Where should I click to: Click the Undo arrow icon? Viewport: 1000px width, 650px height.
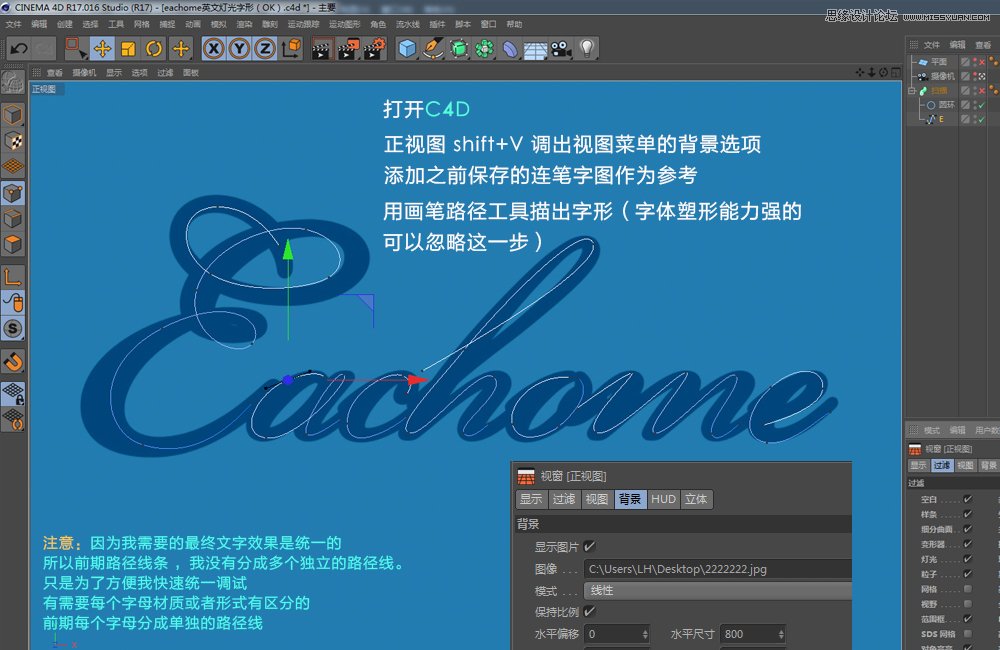click(x=17, y=48)
